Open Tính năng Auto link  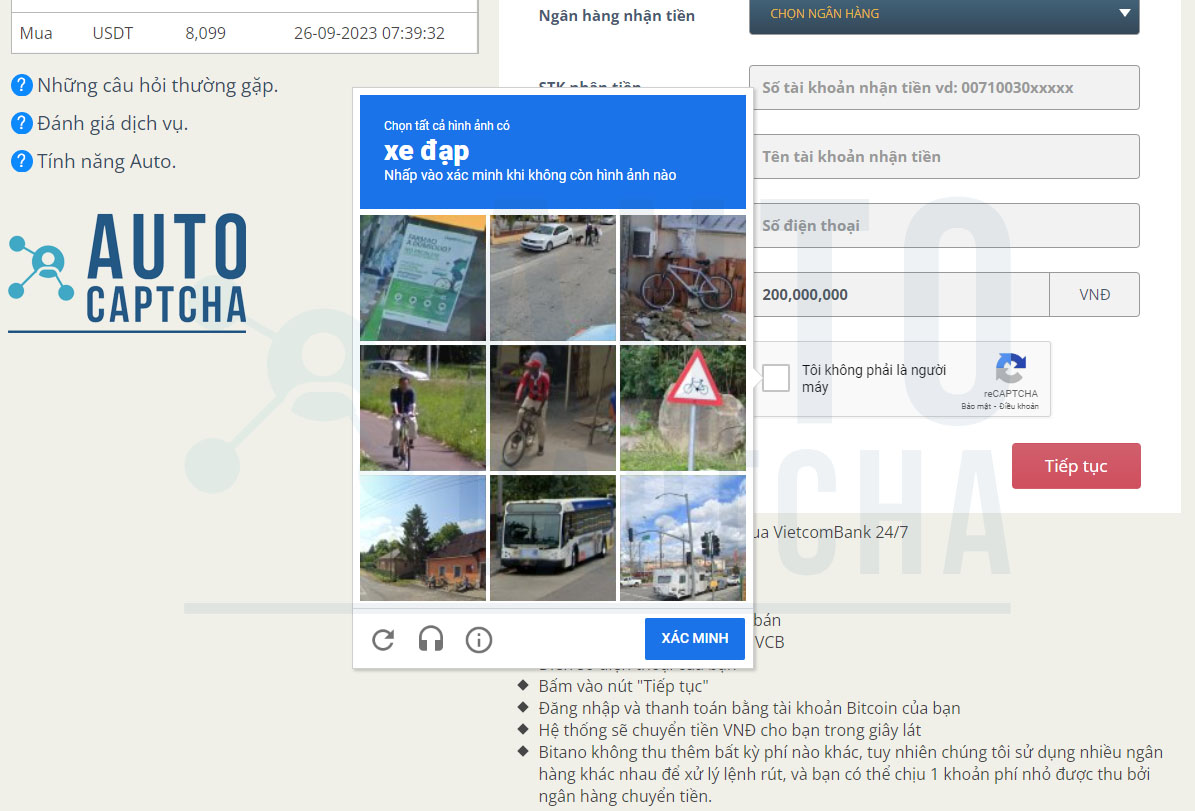(x=107, y=162)
